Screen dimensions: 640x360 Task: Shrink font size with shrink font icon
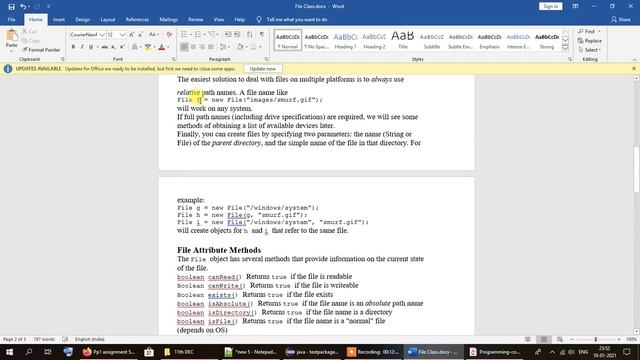[140, 35]
